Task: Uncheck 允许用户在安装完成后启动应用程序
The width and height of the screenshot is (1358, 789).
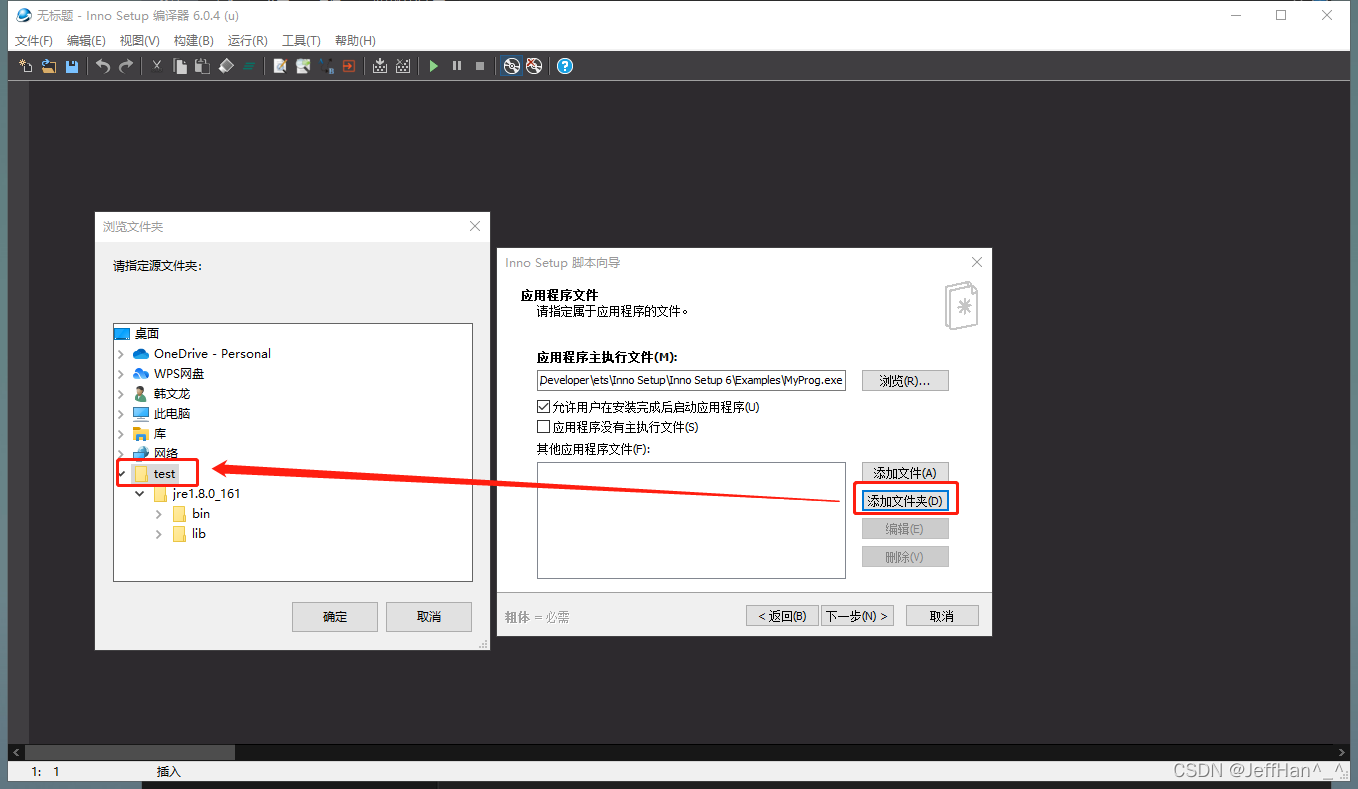Action: click(544, 407)
